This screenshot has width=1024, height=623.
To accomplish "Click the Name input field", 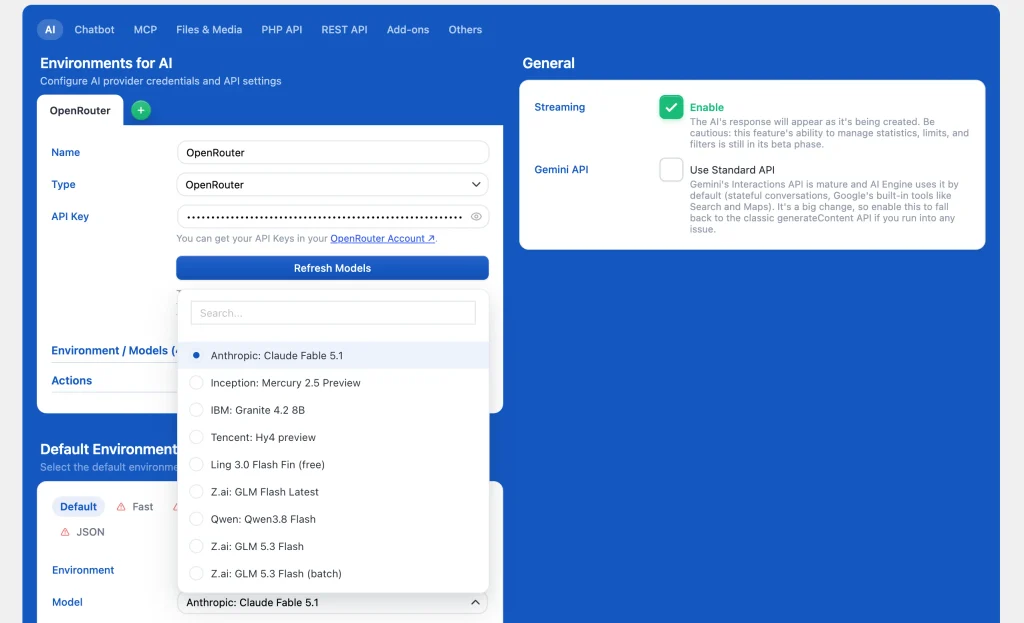I will (x=332, y=153).
